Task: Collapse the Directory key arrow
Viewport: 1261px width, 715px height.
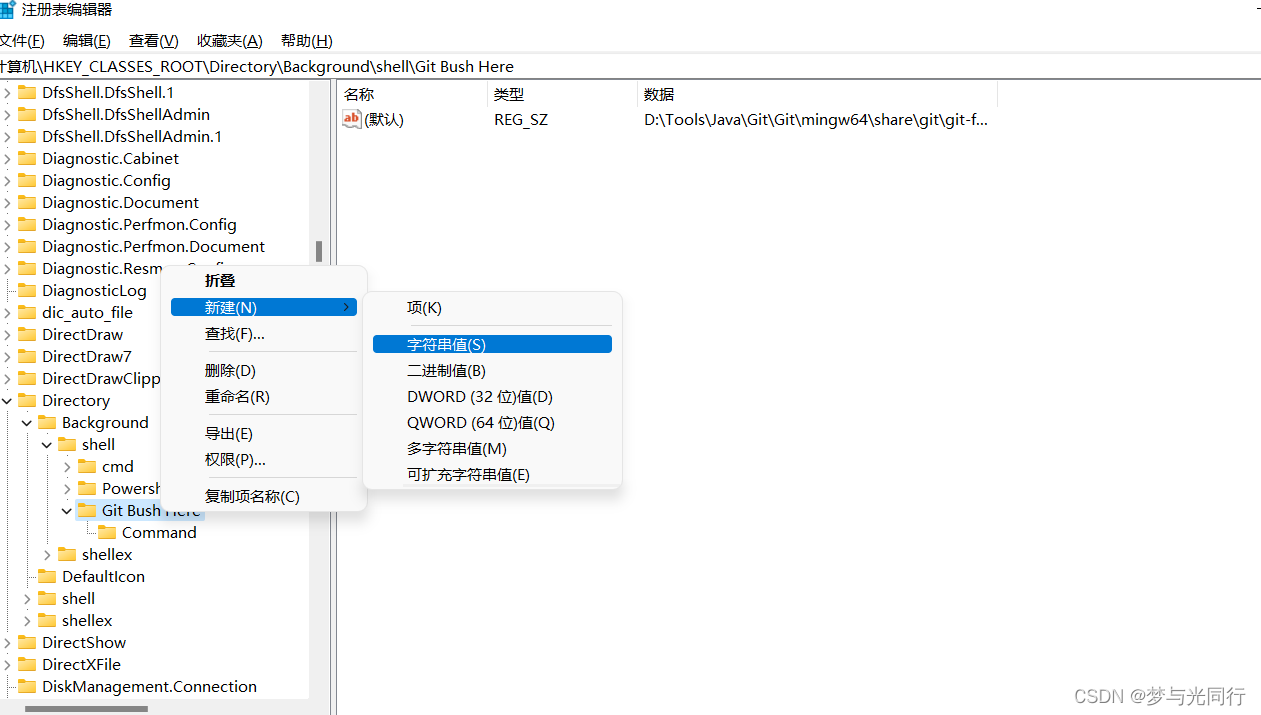Action: pyautogui.click(x=7, y=400)
